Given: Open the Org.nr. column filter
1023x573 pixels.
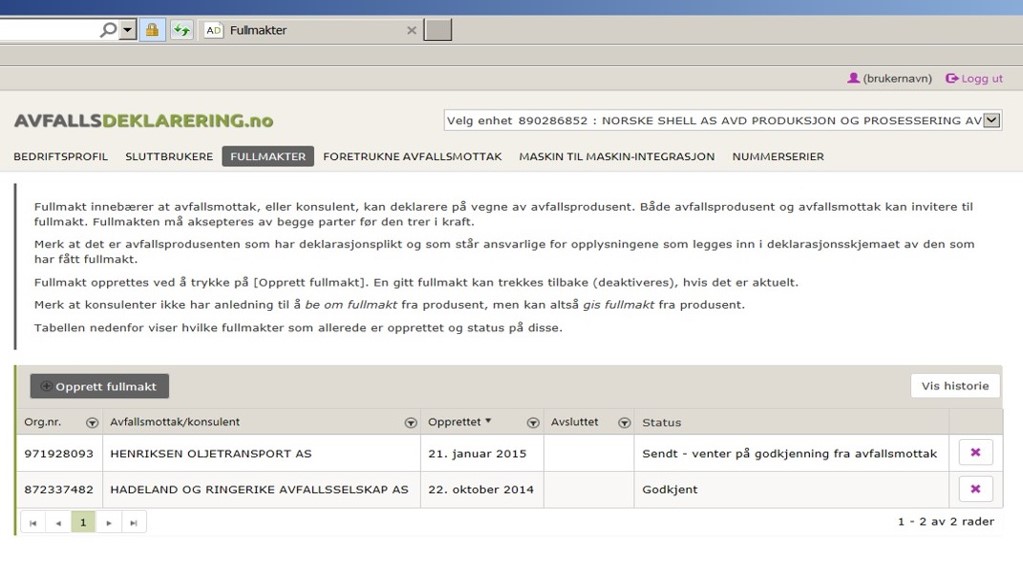Looking at the screenshot, I should [x=92, y=423].
